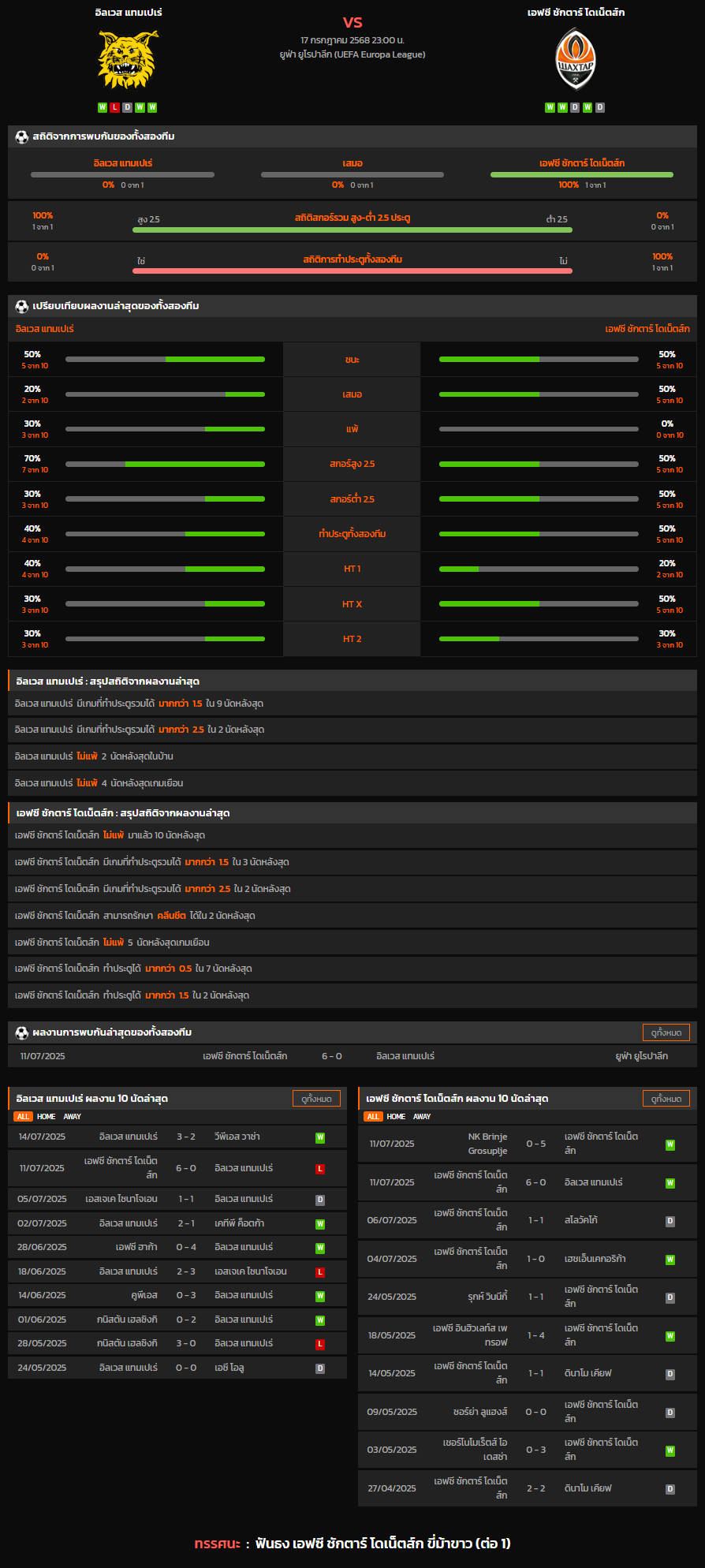Click score 1 - 4 in 18/05/2025 row
Viewport: 705px width, 1568px height.
click(536, 1336)
